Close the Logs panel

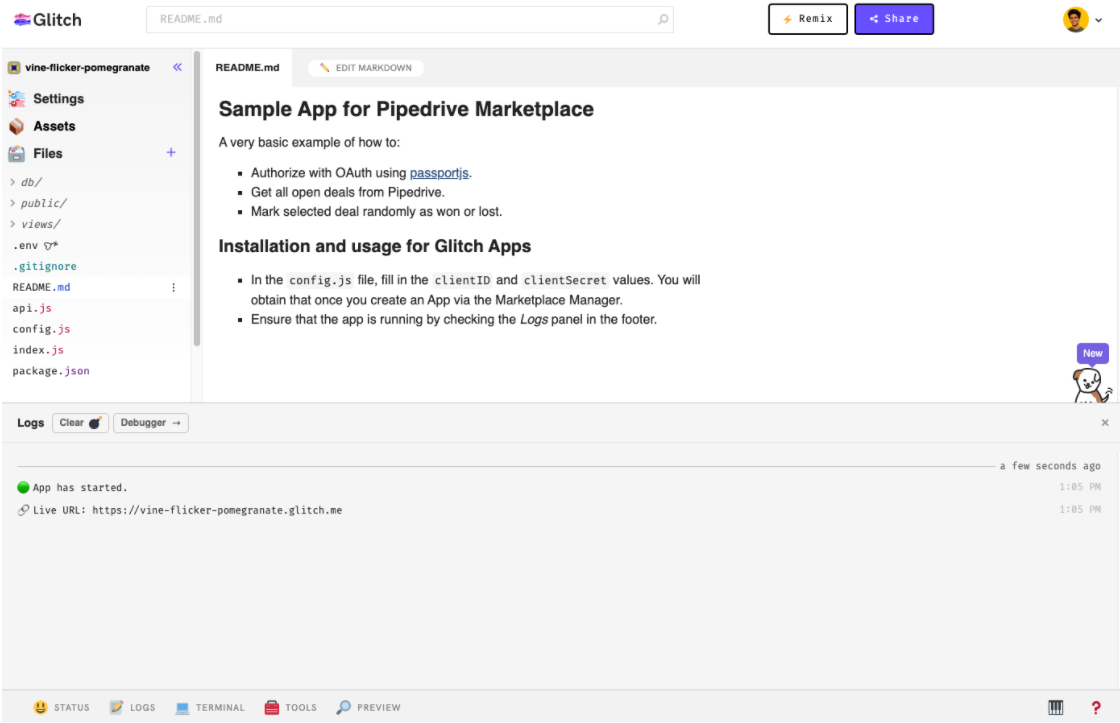pyautogui.click(x=1104, y=423)
